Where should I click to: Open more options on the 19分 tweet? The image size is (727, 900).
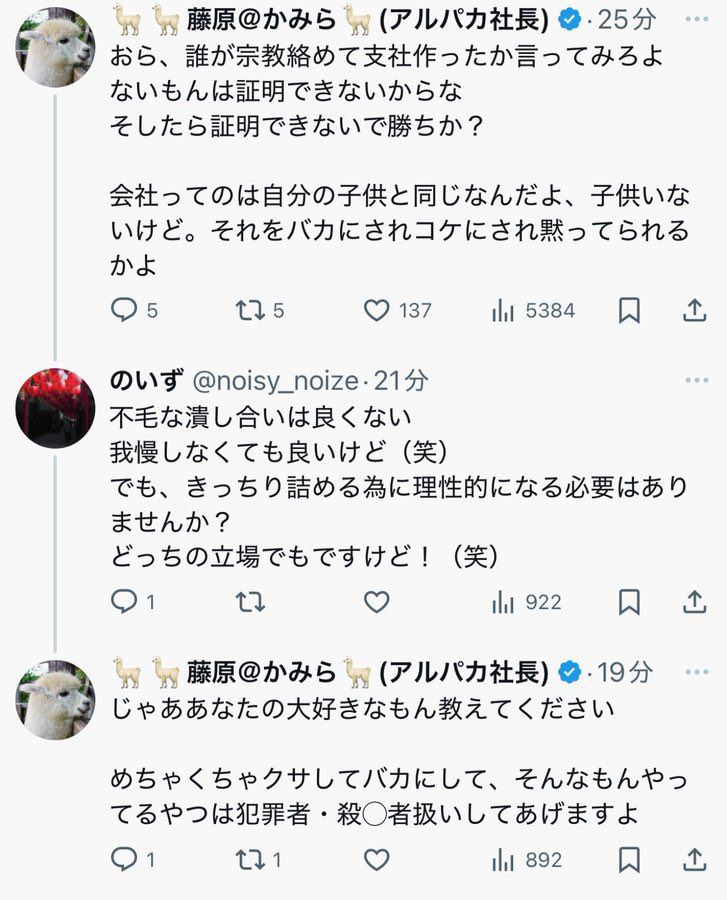coord(696,673)
